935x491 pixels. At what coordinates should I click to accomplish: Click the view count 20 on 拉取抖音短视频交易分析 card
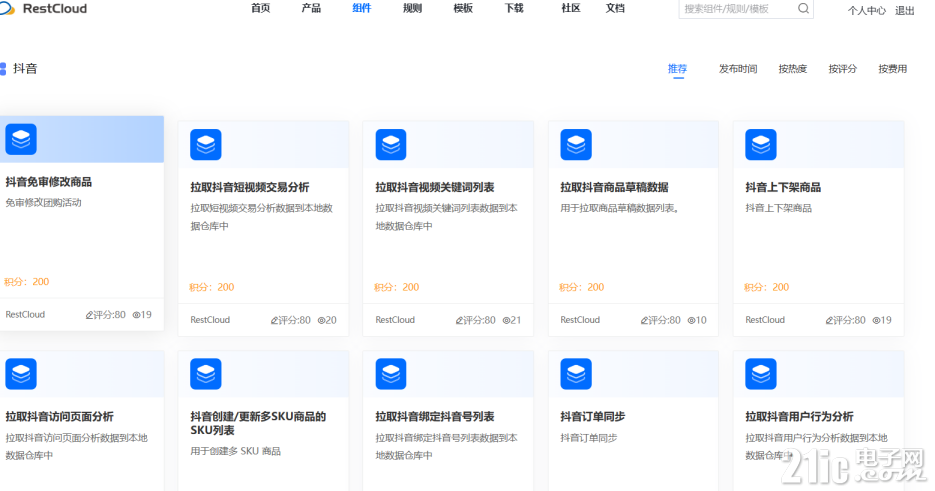[x=327, y=320]
